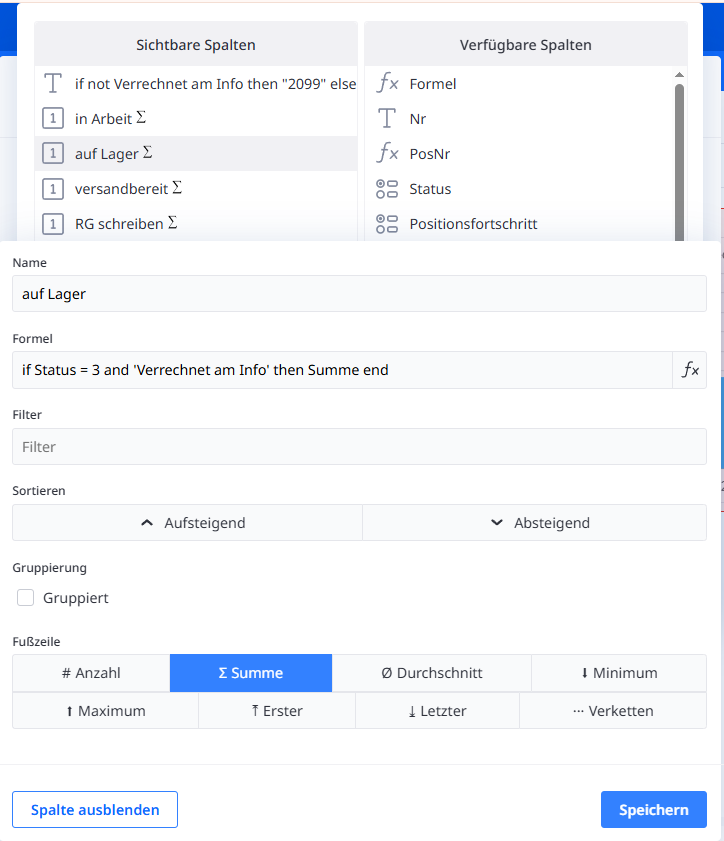Sort column Absteigend
This screenshot has height=841, width=724.
[x=534, y=523]
